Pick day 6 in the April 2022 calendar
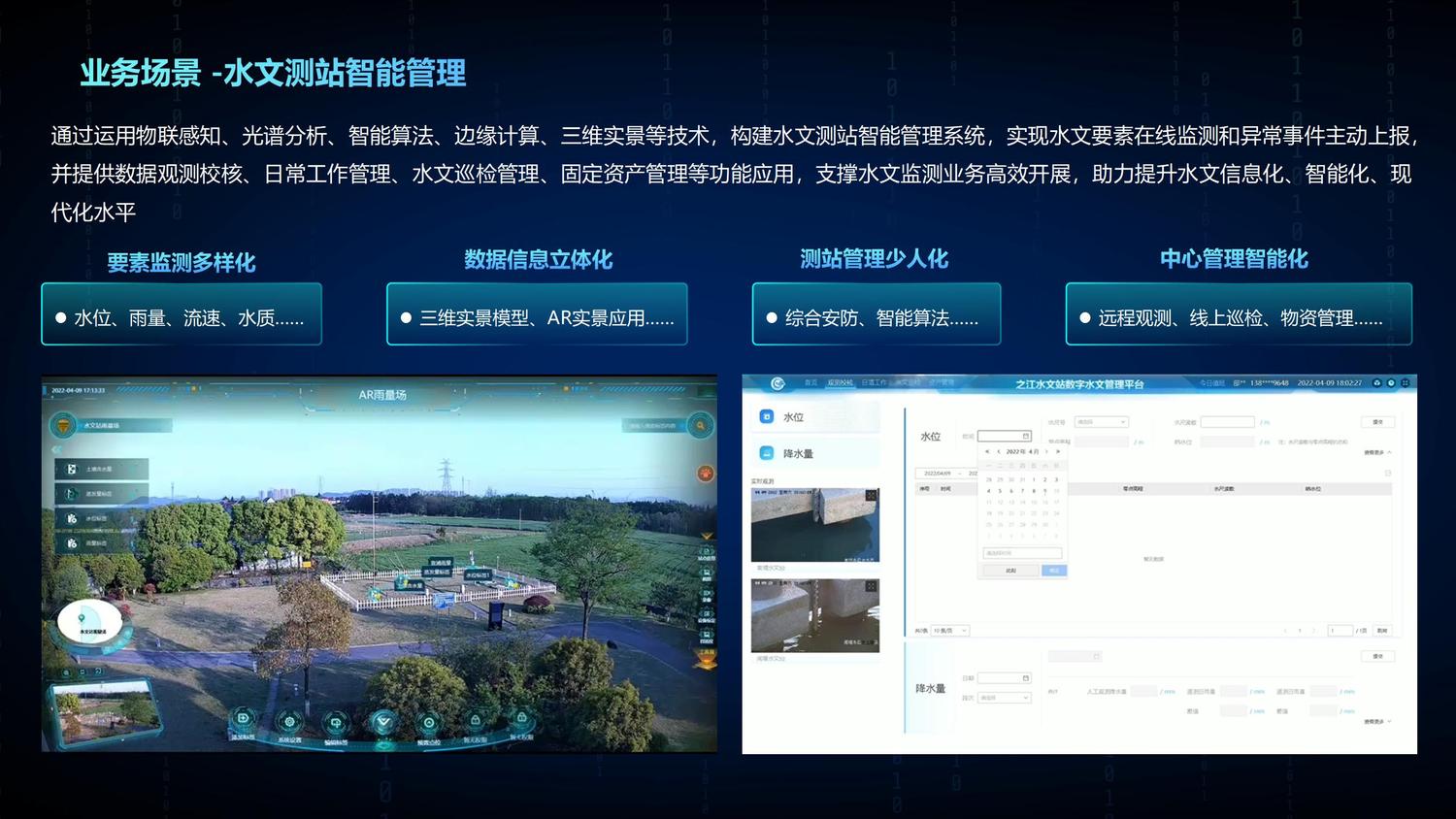The height and width of the screenshot is (819, 1456). point(1011,491)
